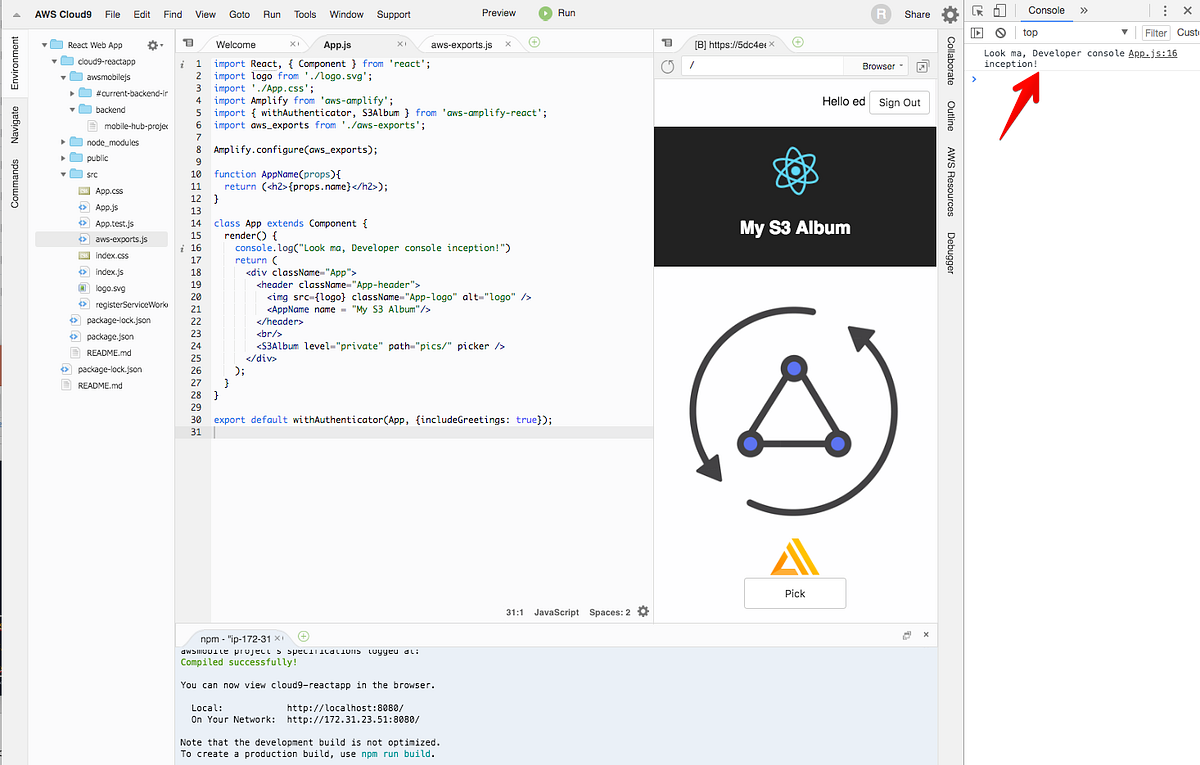1200x765 pixels.
Task: Click the green Run play icon
Action: [545, 14]
